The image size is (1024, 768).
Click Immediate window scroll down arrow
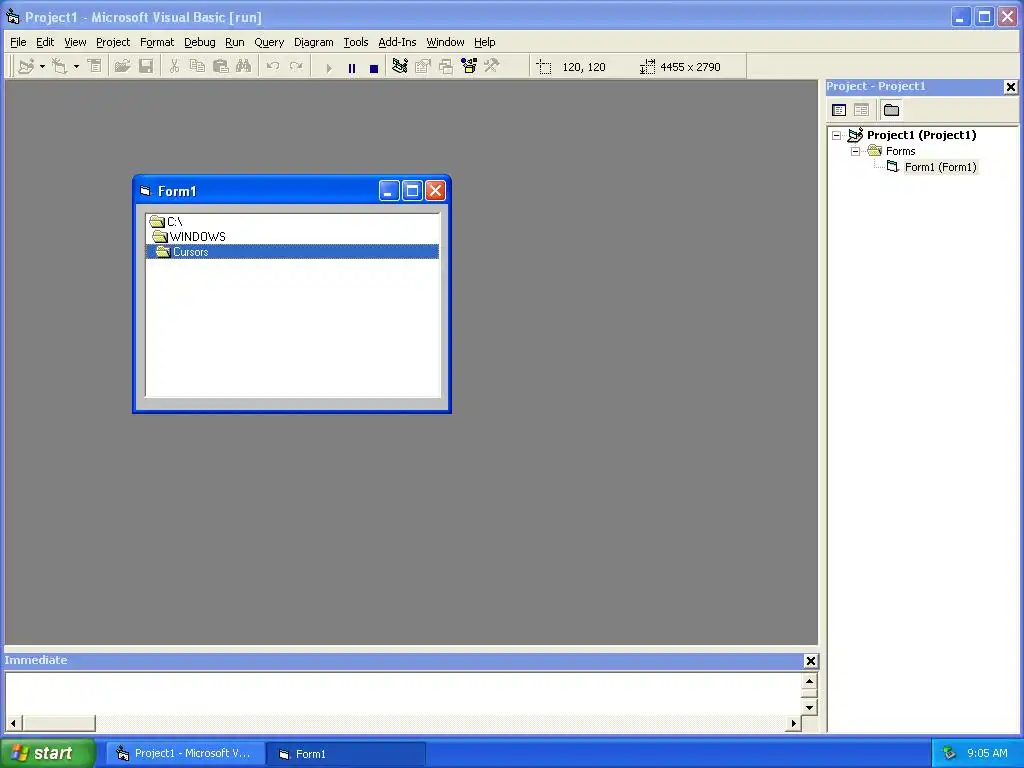click(809, 707)
